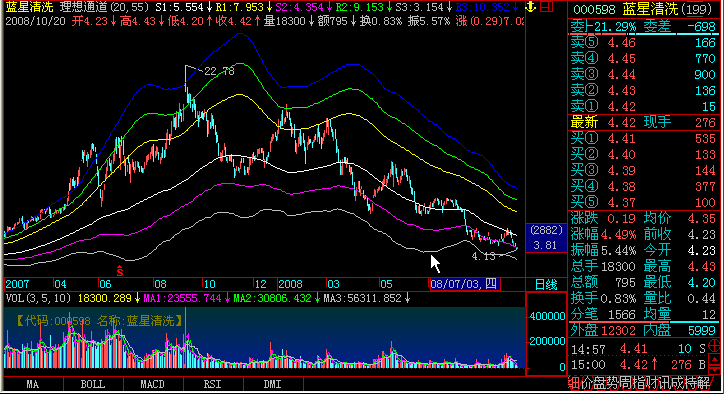Click the 2008 year label on the time axis
This screenshot has width=724, height=394.
(x=290, y=284)
